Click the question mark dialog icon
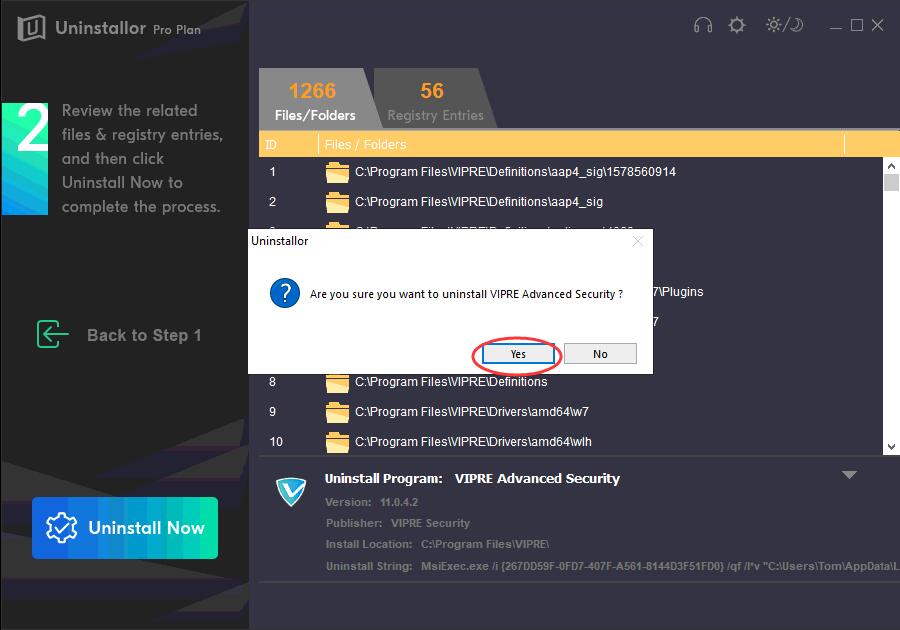Screen dimensions: 900x630 [285, 293]
